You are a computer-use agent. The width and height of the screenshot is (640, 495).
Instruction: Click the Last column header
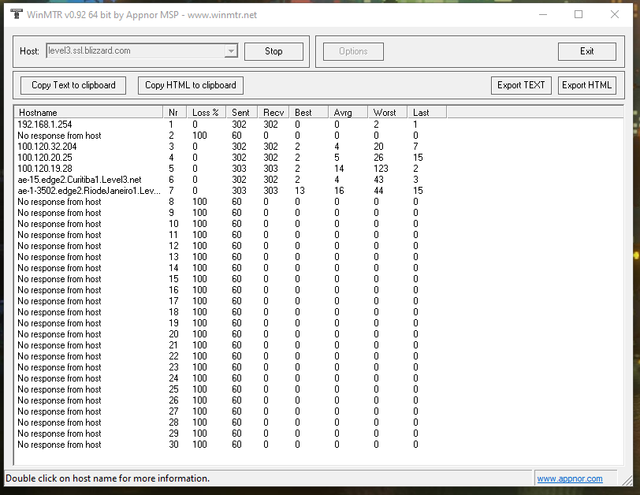(x=427, y=112)
